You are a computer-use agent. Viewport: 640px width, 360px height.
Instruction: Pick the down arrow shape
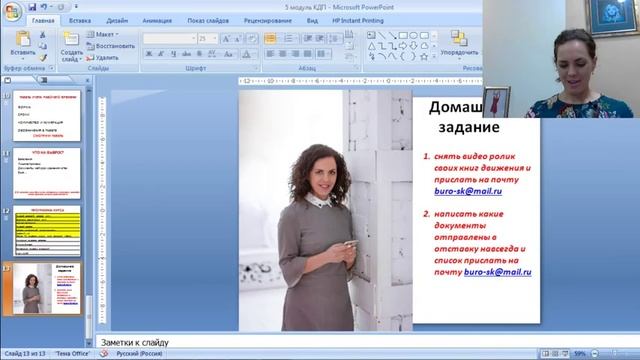(x=413, y=46)
